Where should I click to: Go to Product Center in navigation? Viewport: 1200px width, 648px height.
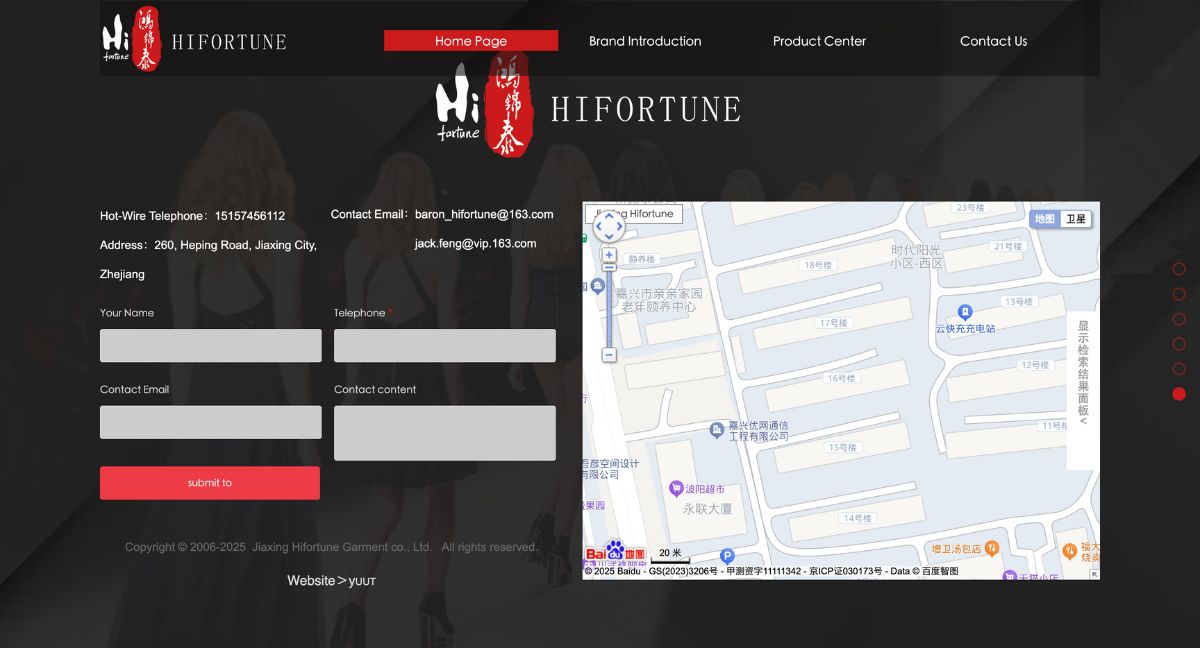[819, 41]
